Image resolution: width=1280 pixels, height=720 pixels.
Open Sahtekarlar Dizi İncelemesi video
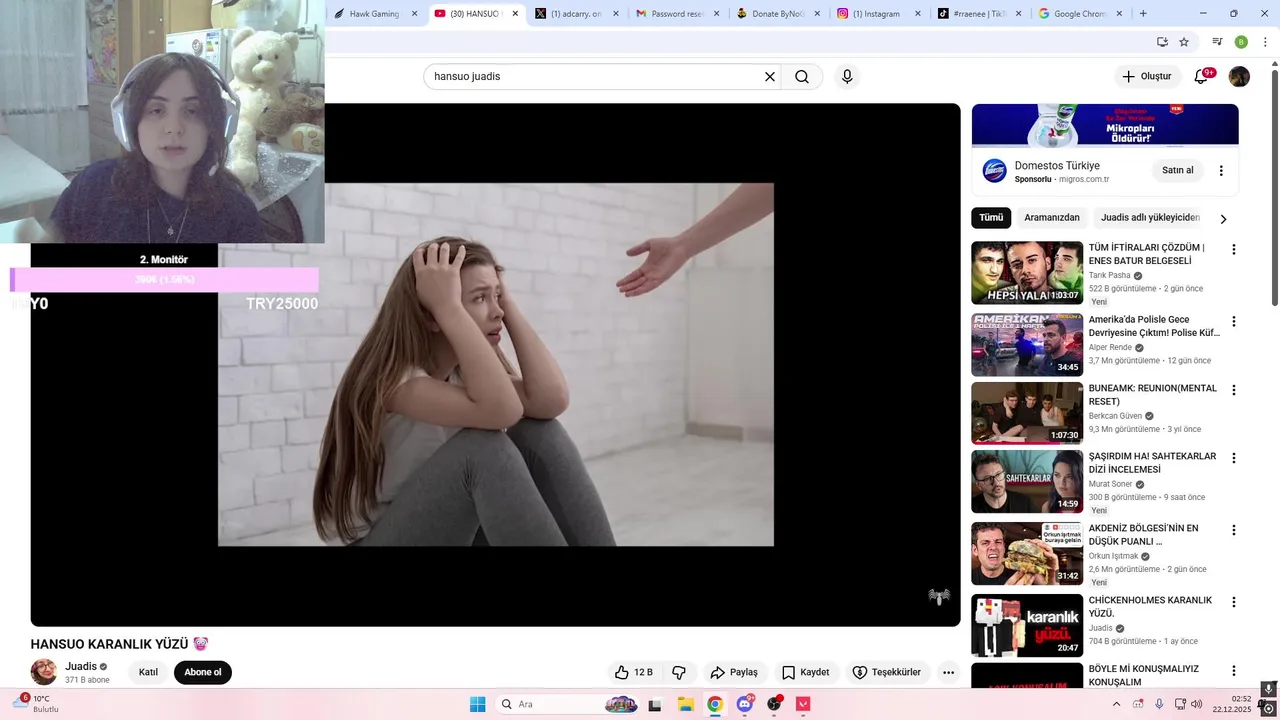(x=1027, y=481)
